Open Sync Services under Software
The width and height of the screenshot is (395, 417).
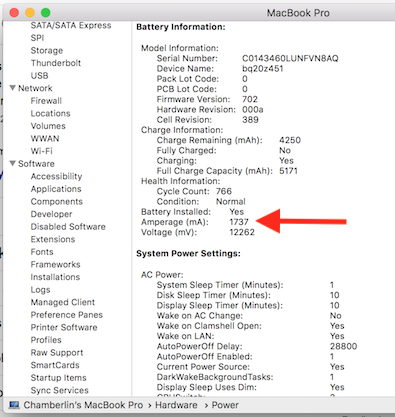pos(60,390)
